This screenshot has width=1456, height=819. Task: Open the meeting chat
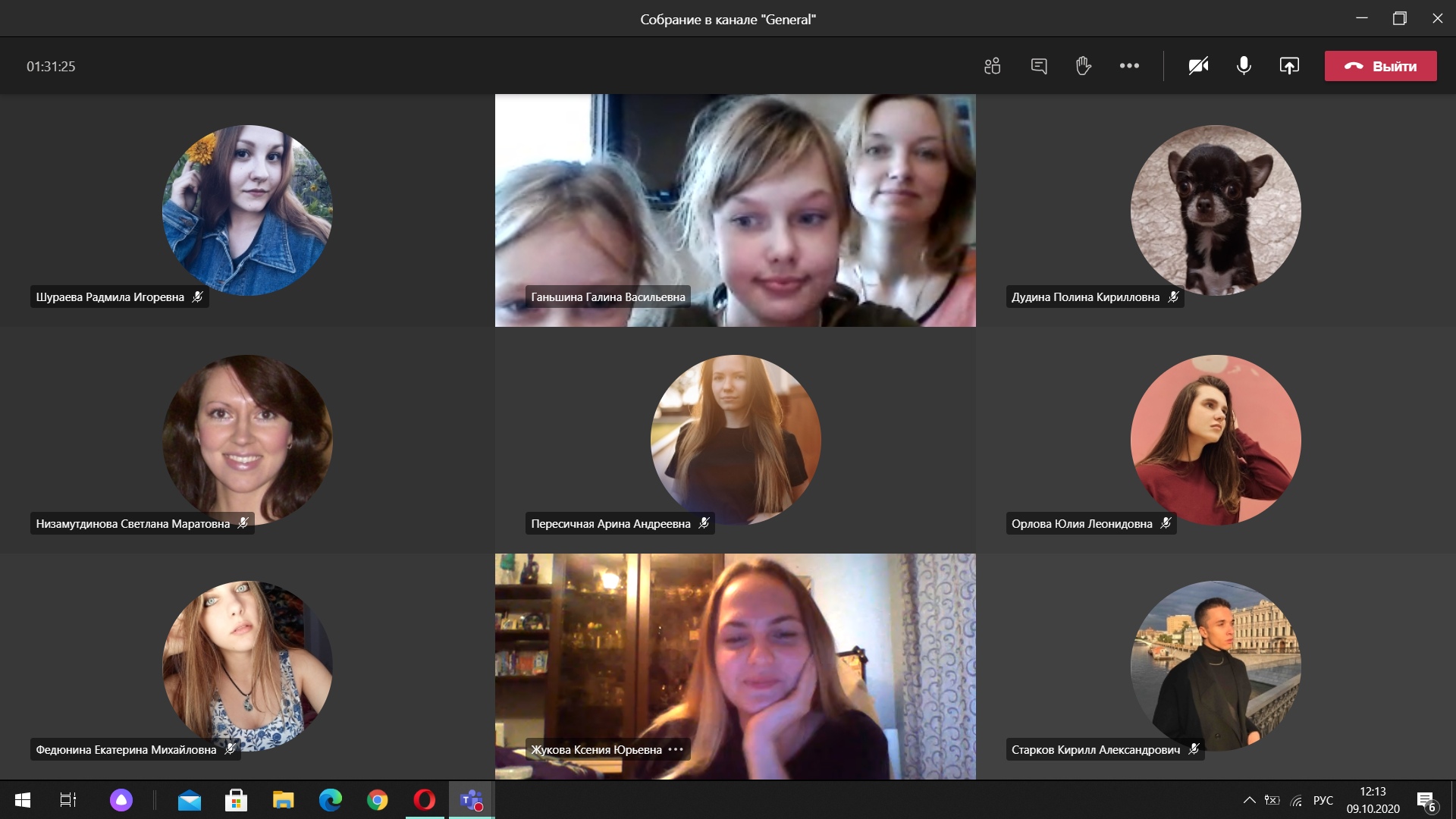click(x=1039, y=66)
